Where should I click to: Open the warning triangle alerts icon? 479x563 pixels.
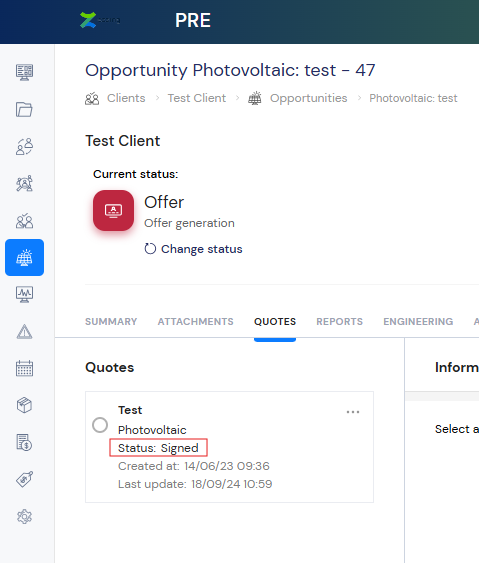pyautogui.click(x=24, y=332)
